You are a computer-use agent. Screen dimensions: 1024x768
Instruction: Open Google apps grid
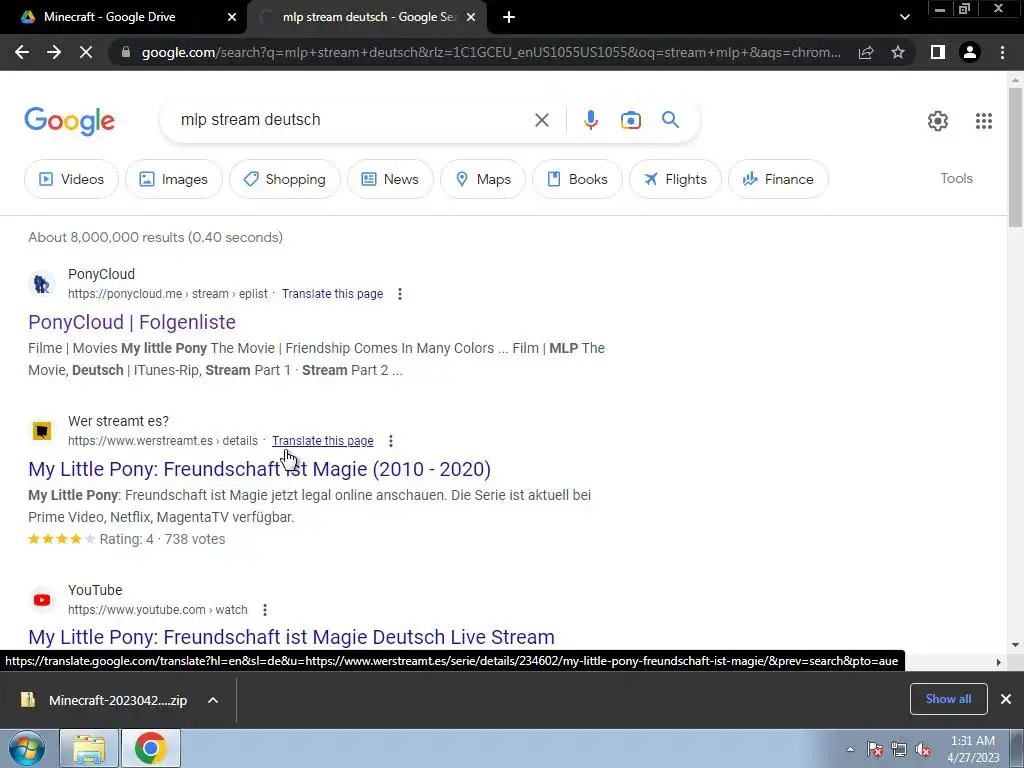point(984,121)
